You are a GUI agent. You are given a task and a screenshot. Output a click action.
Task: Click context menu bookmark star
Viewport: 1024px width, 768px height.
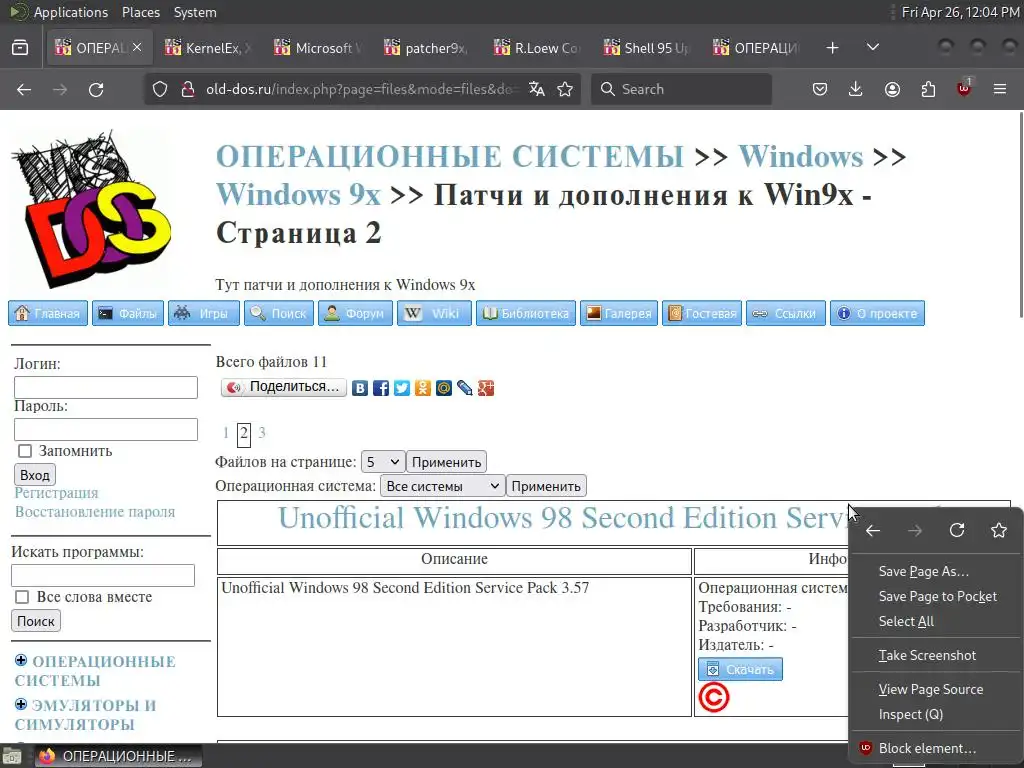point(999,530)
